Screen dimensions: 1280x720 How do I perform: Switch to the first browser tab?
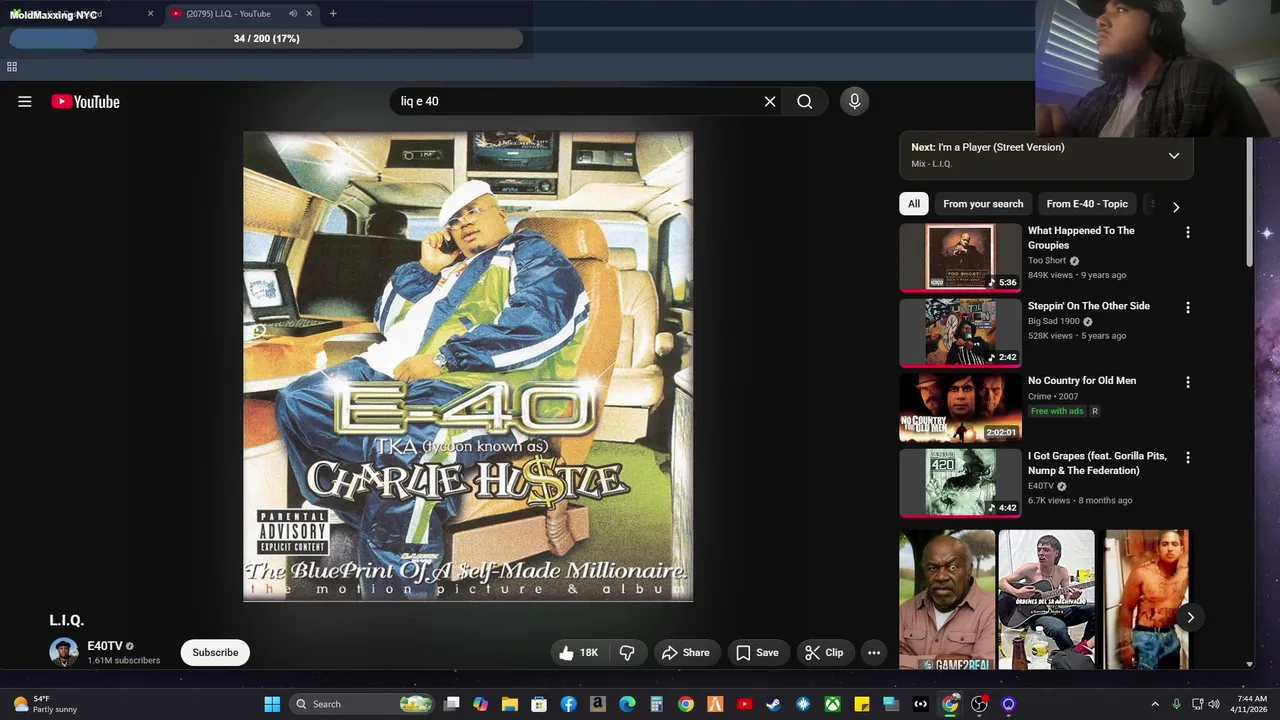(x=80, y=14)
